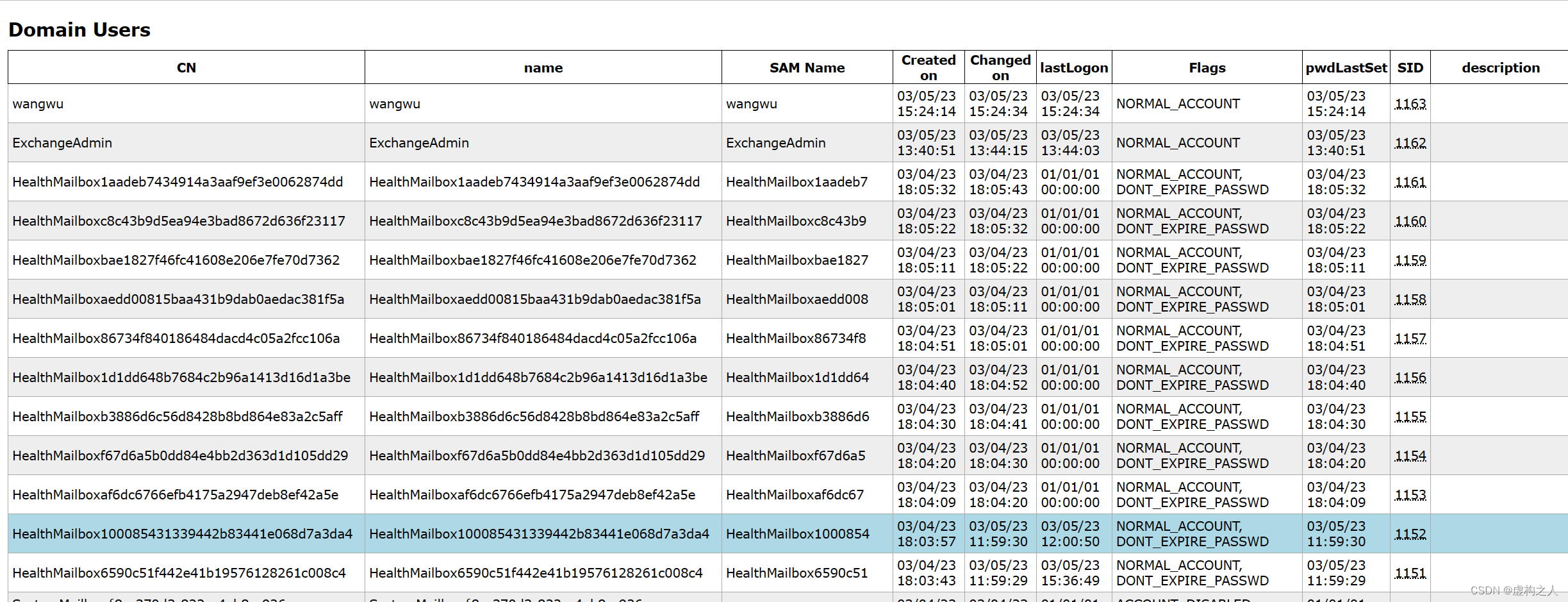This screenshot has width=1568, height=602.
Task: Select CN cell HealthMailboxf67d6a5b0dd84e4bb2d363d1d105dd29
Action: 186,455
